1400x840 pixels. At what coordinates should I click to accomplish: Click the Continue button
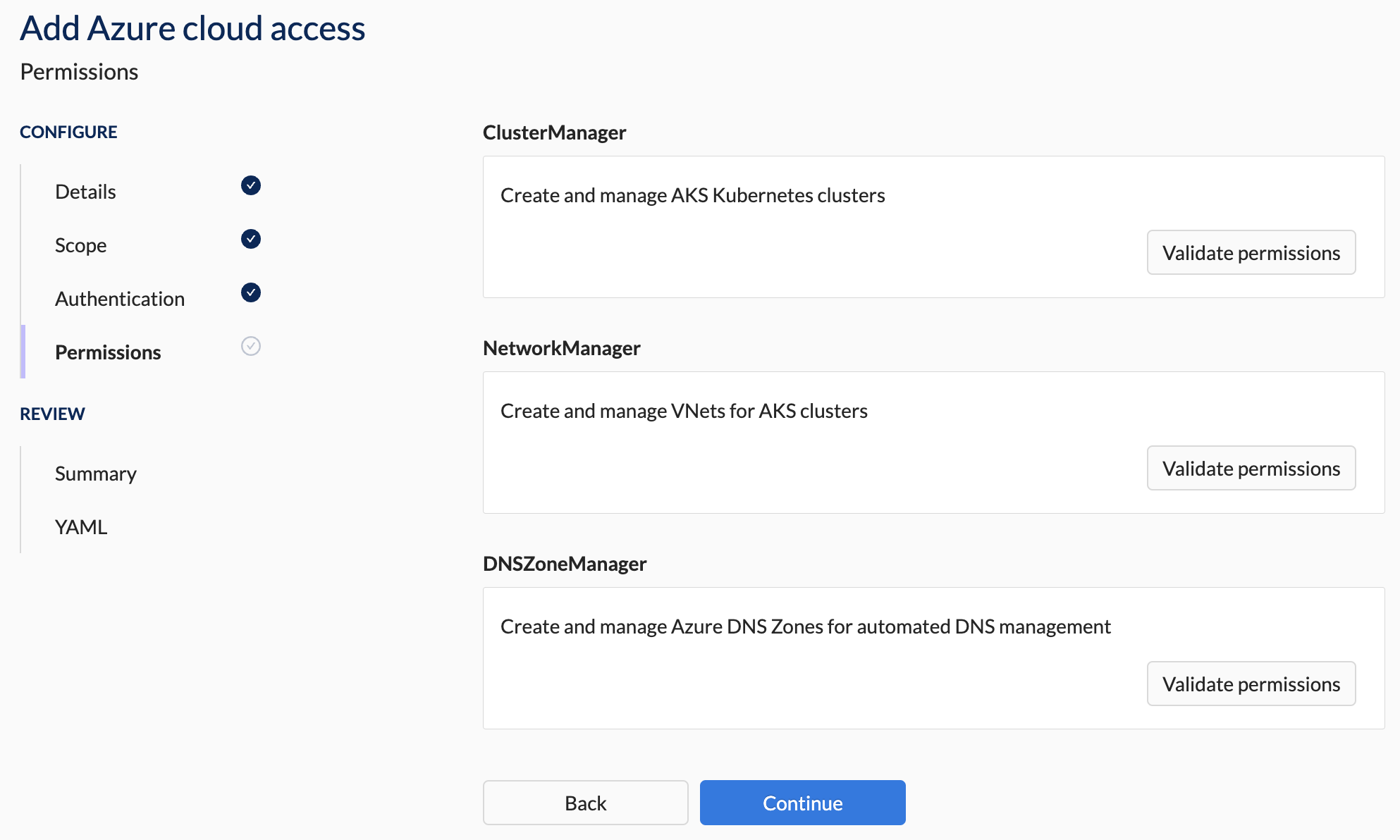point(803,803)
